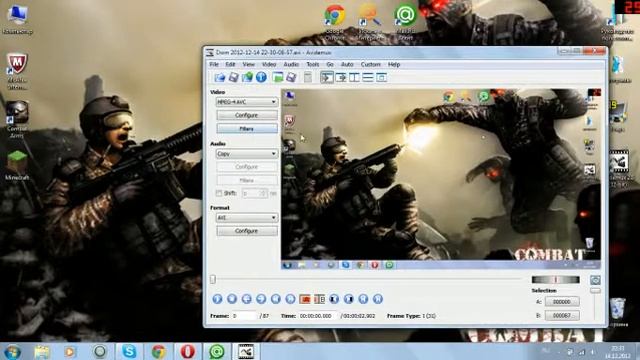Click the Save Project floppy icon beside calculator
The image size is (640, 360).
pos(291,77)
